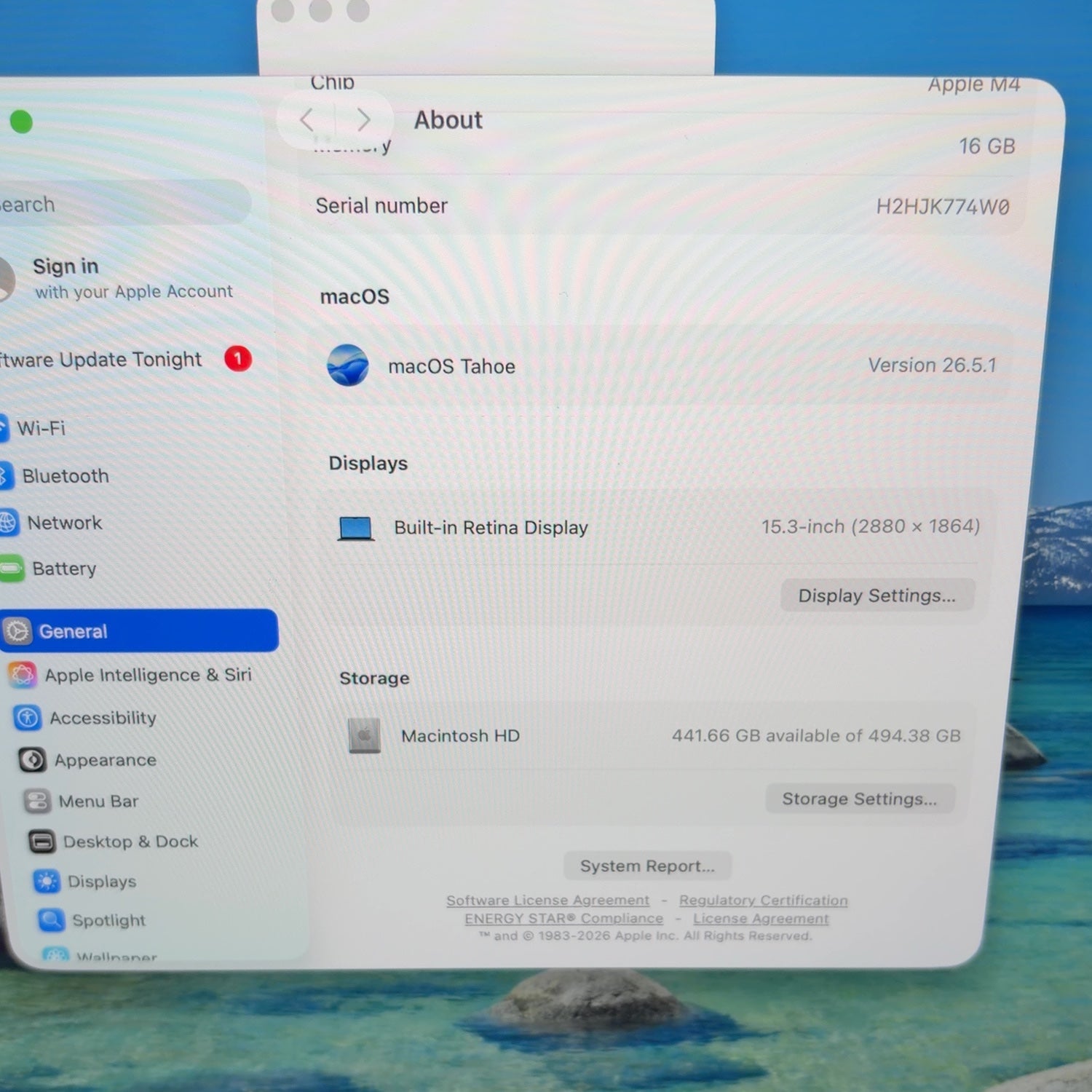Click the Macintosh HD label
This screenshot has height=1092, width=1092.
(x=460, y=736)
